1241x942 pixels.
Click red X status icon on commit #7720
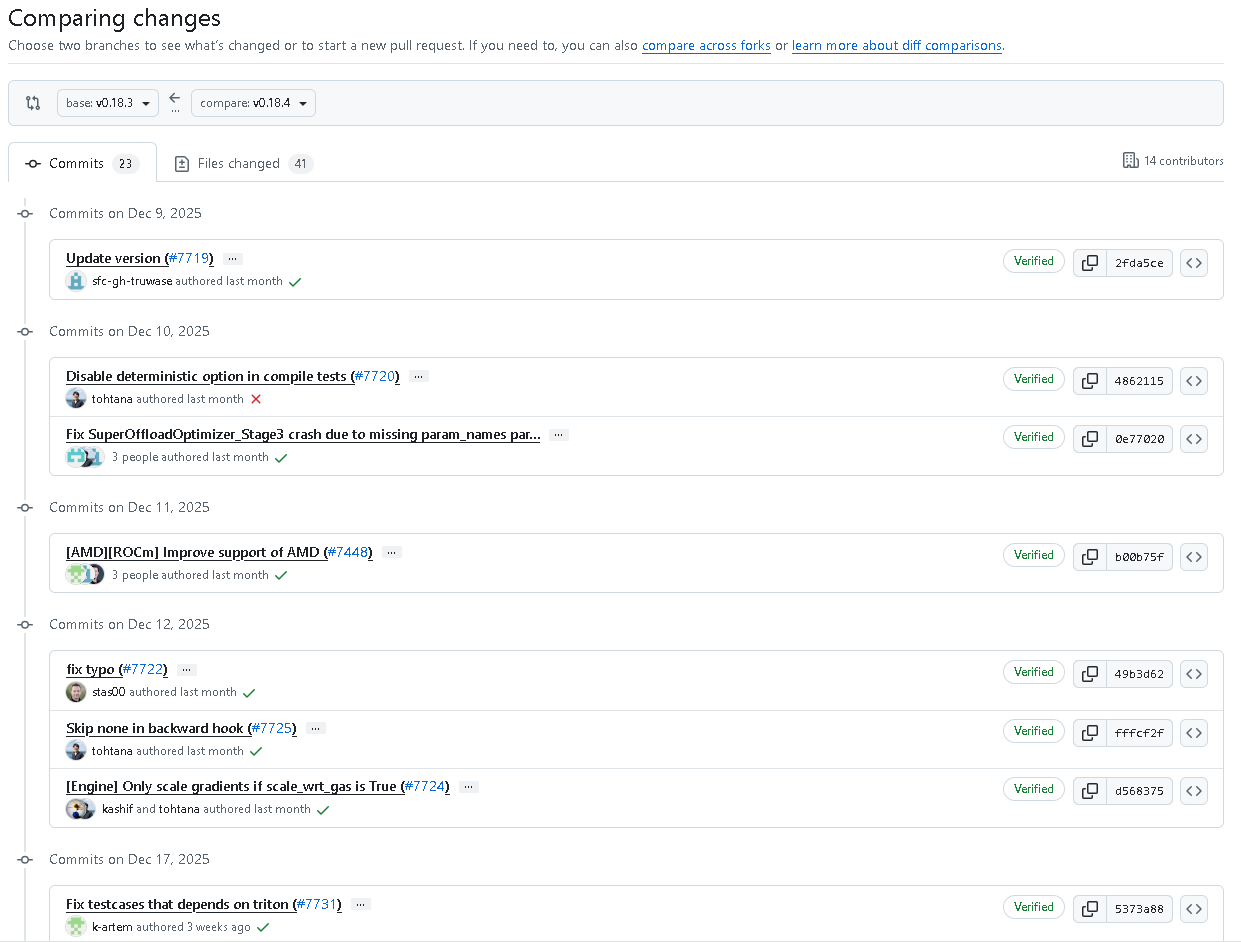(x=256, y=398)
